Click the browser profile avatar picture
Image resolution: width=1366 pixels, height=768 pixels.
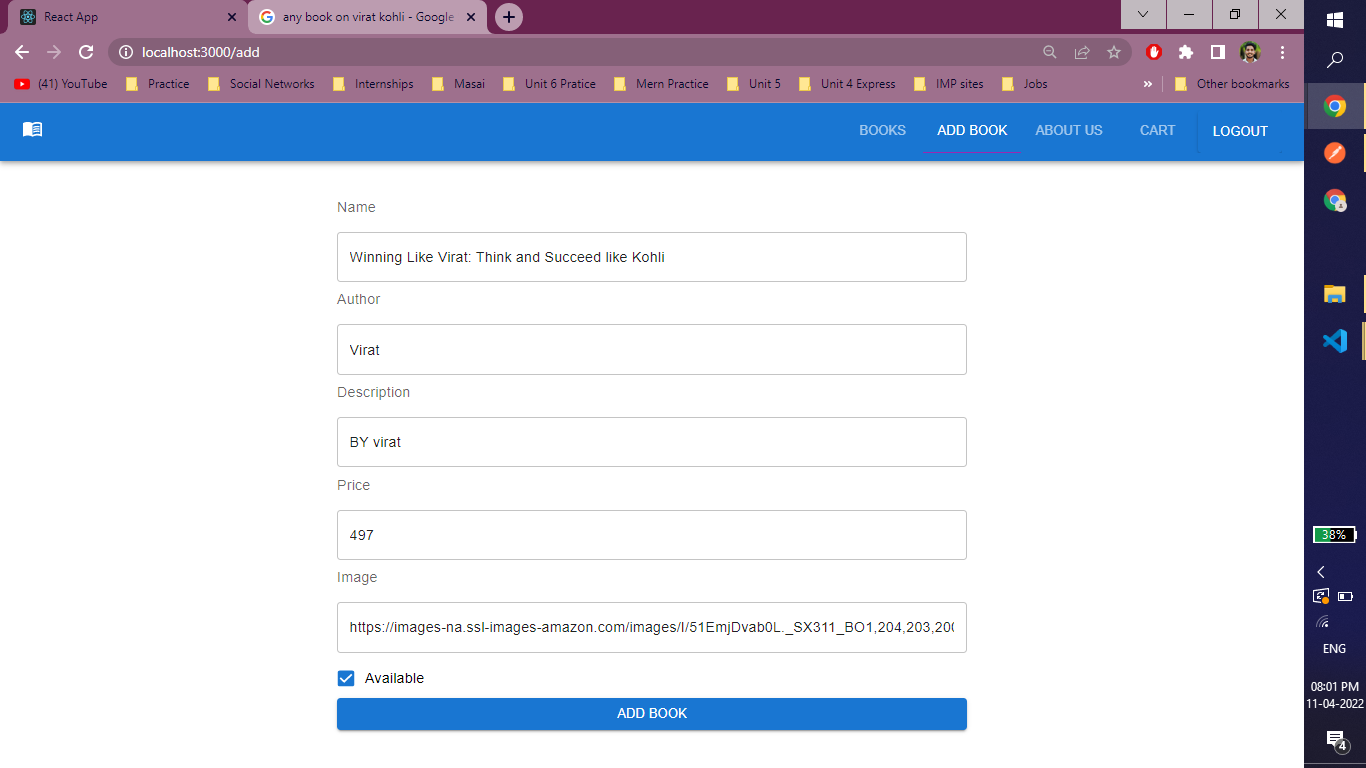pos(1251,53)
